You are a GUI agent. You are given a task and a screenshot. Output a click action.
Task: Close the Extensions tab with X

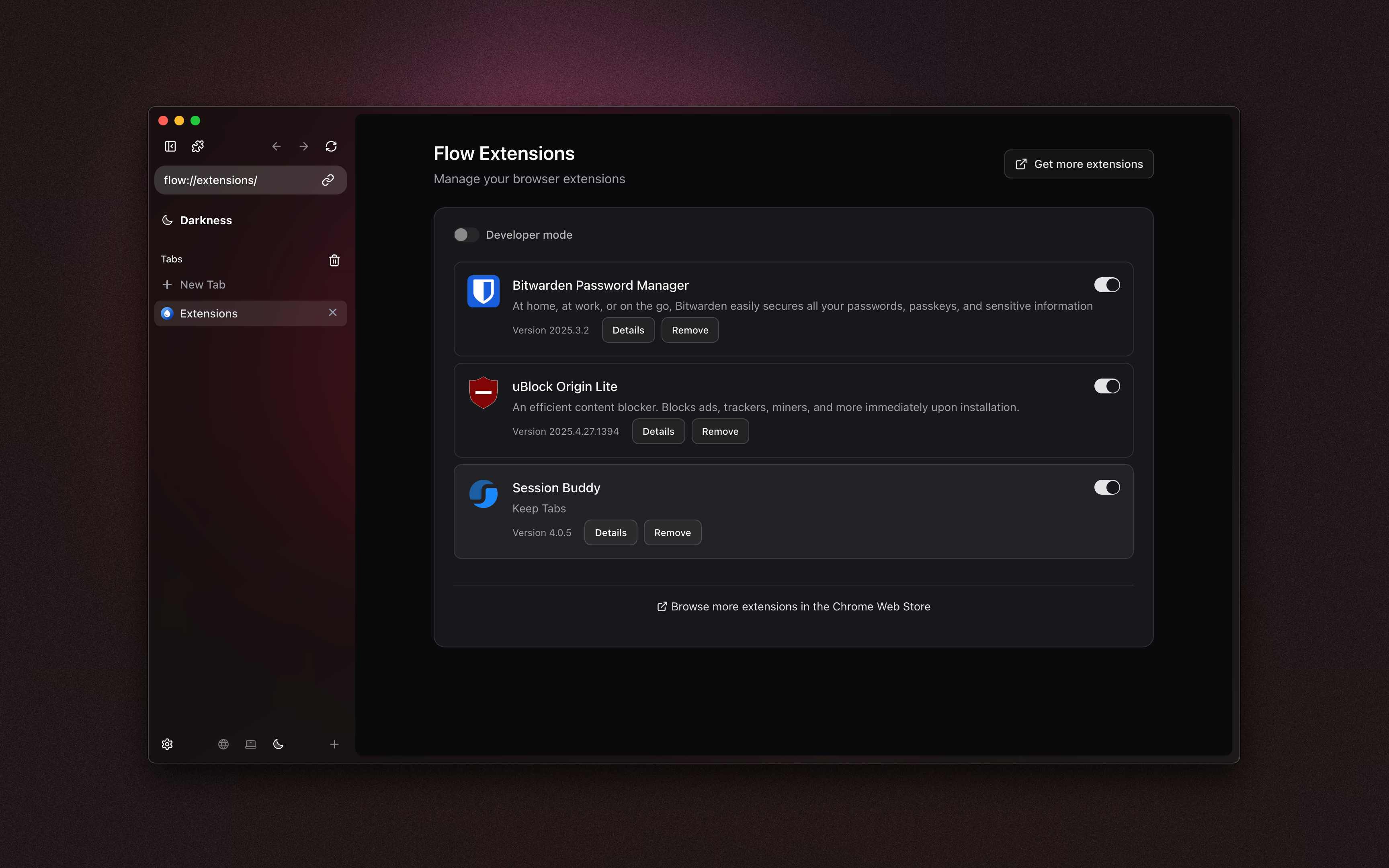tap(333, 312)
